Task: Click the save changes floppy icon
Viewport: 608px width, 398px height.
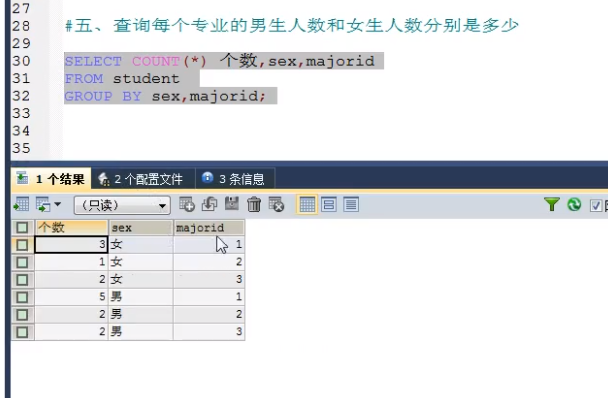Action: [x=232, y=204]
